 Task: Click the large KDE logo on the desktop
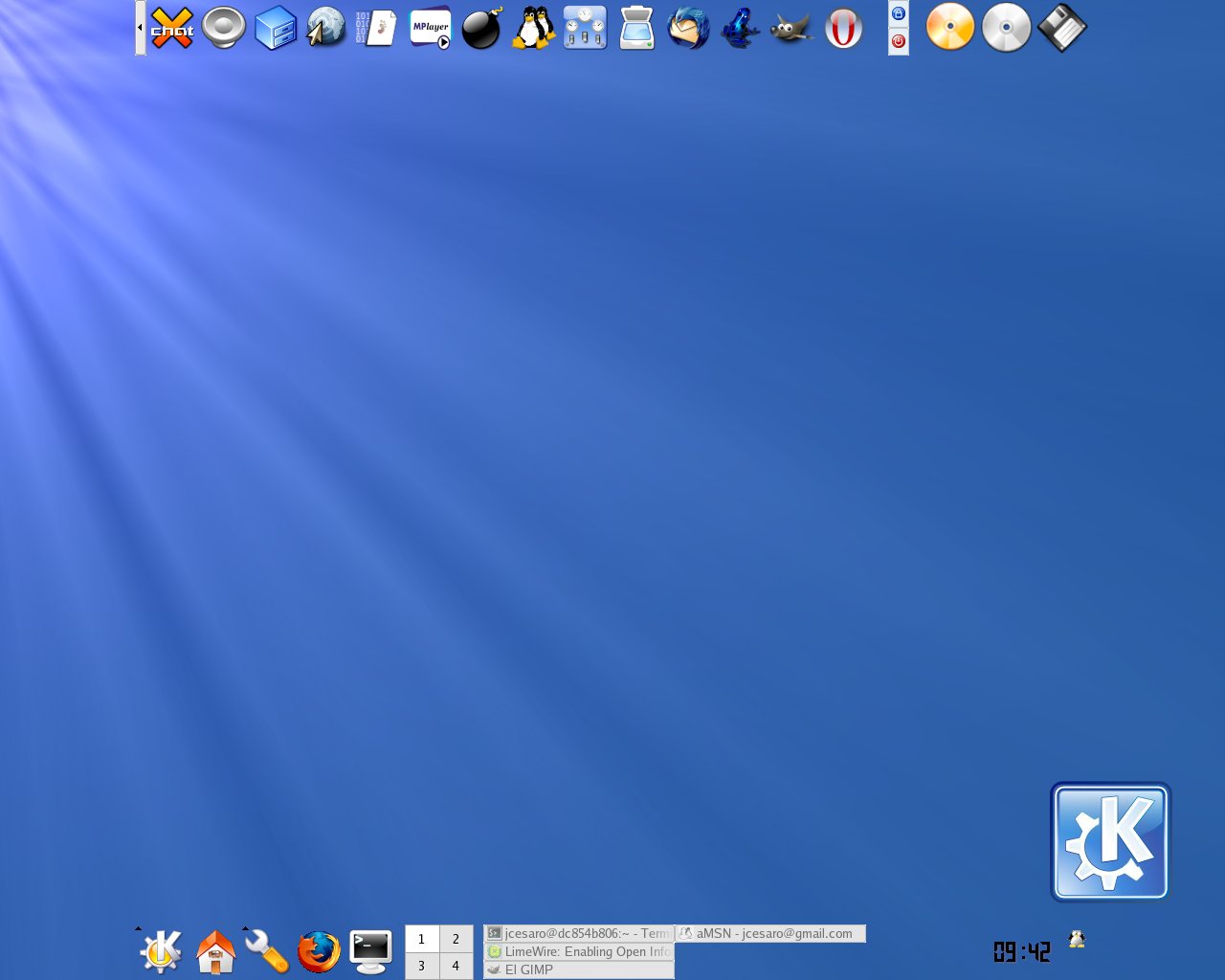1110,842
